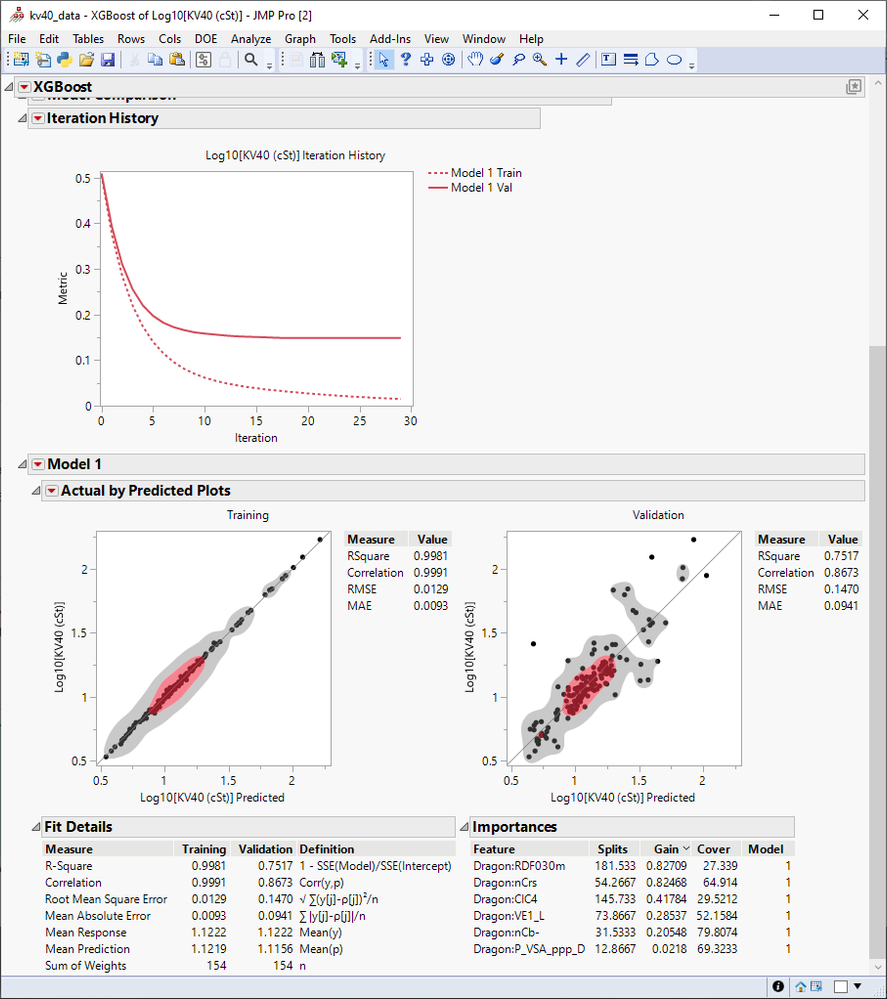Open the Analyze menu

[251, 39]
